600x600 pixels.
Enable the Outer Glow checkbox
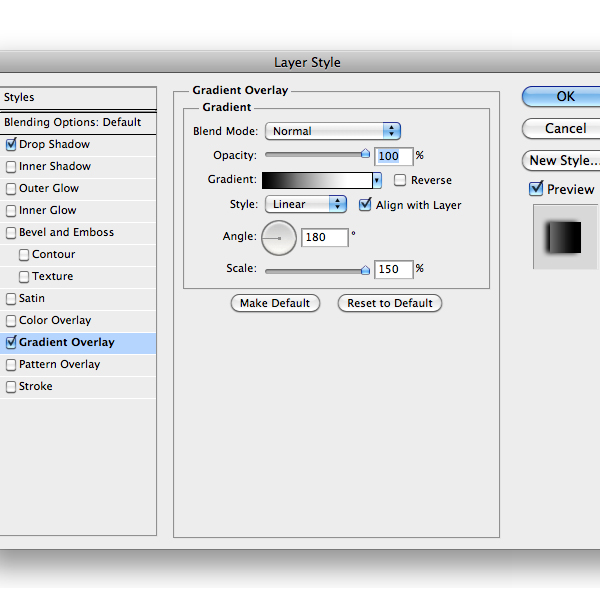pos(11,189)
